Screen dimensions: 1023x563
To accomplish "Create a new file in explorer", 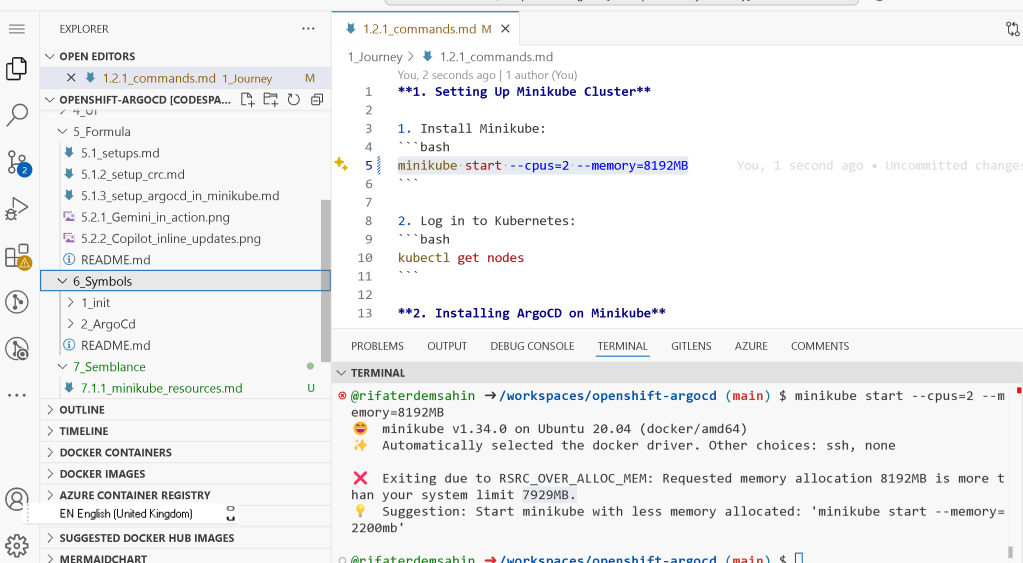I will click(x=247, y=100).
